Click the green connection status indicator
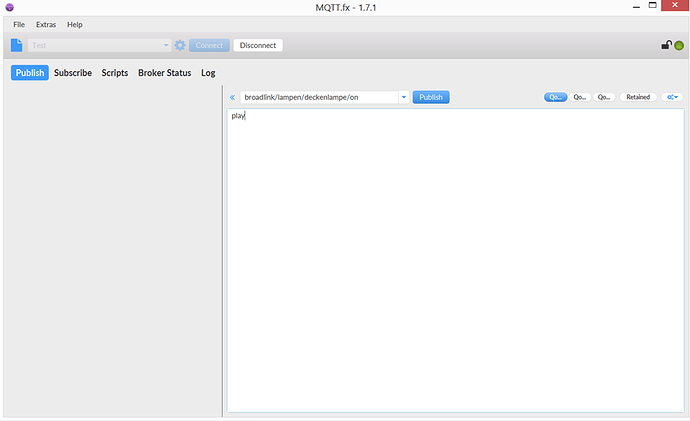This screenshot has height=421, width=690. [679, 45]
